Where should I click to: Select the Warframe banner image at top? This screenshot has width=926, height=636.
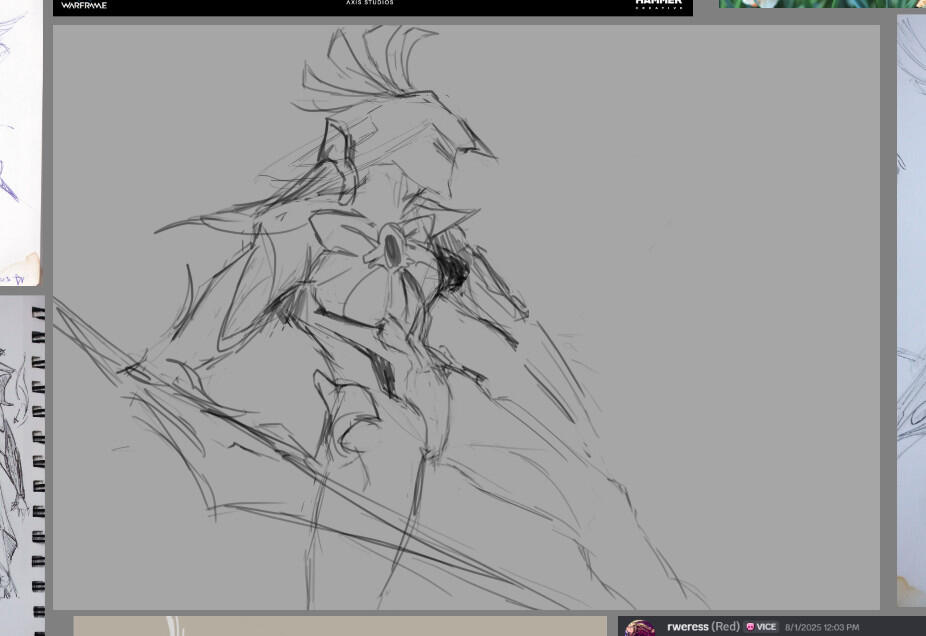pos(373,8)
